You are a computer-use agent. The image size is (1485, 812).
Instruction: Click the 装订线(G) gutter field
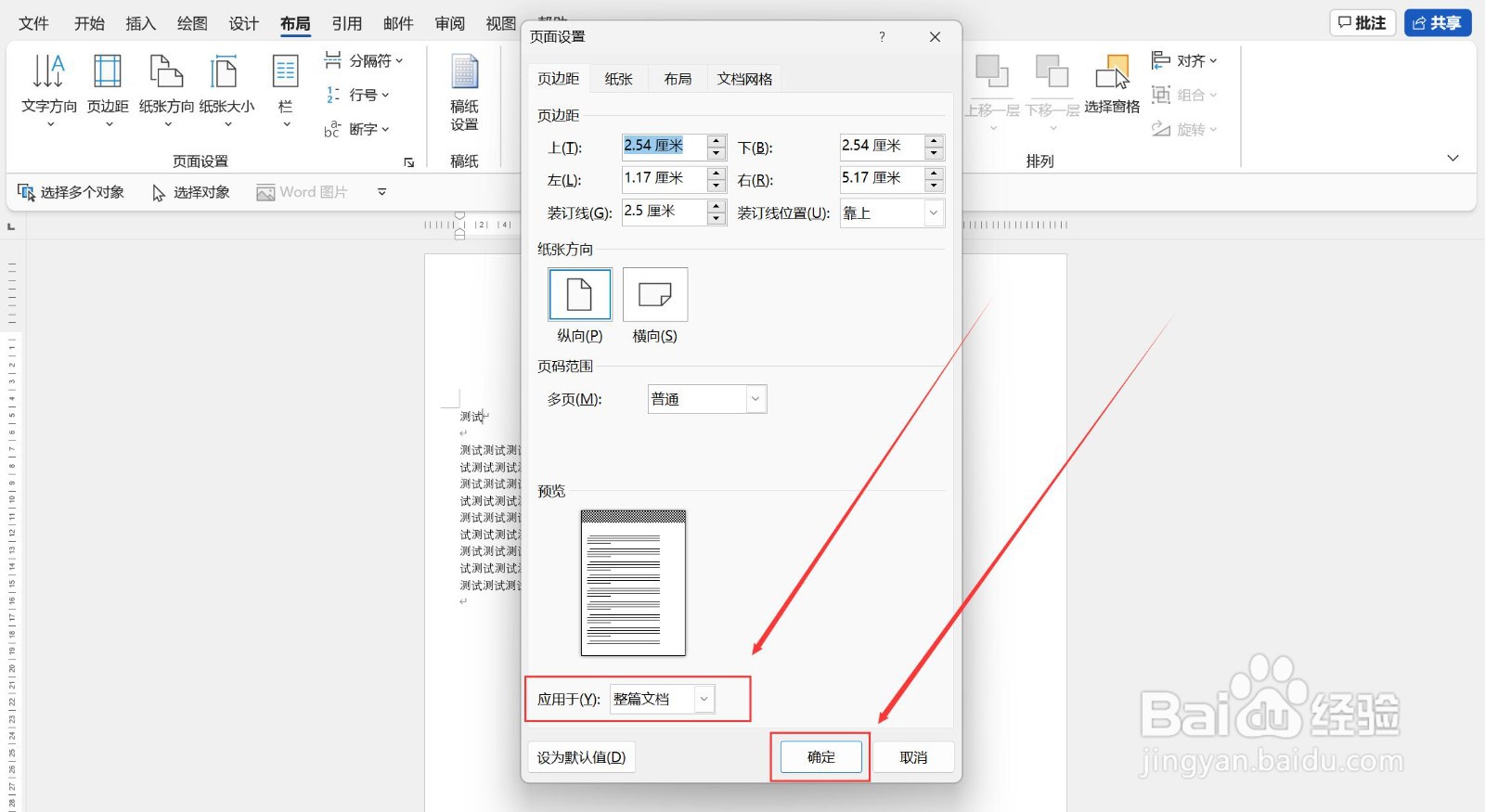[x=665, y=212]
